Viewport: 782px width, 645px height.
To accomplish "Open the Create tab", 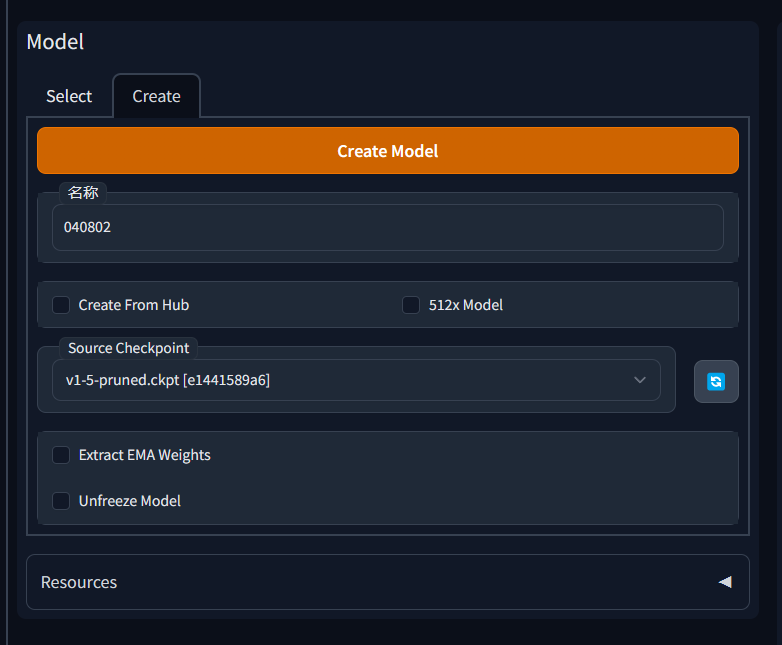I will point(157,96).
